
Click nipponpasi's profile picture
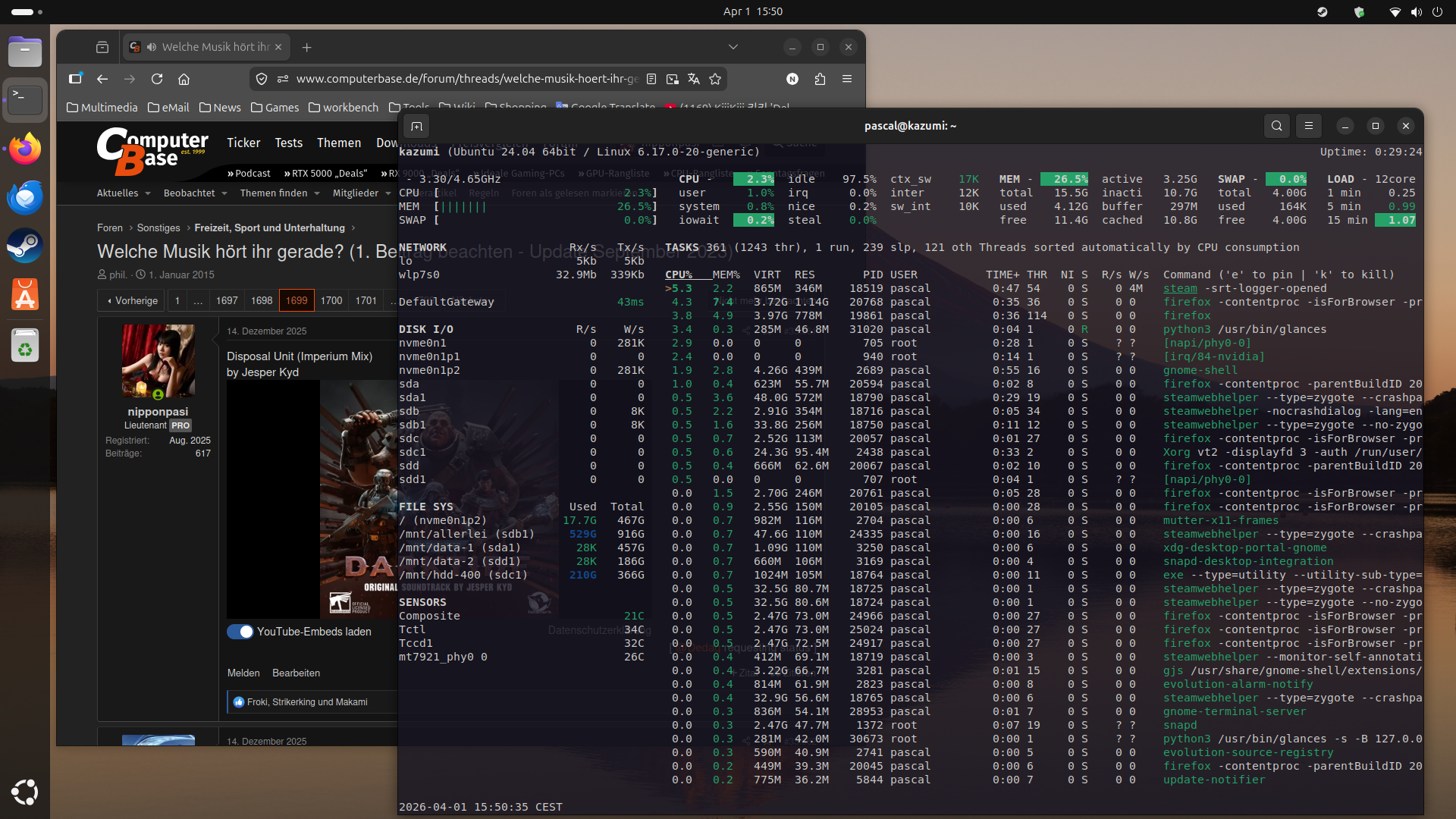click(157, 361)
